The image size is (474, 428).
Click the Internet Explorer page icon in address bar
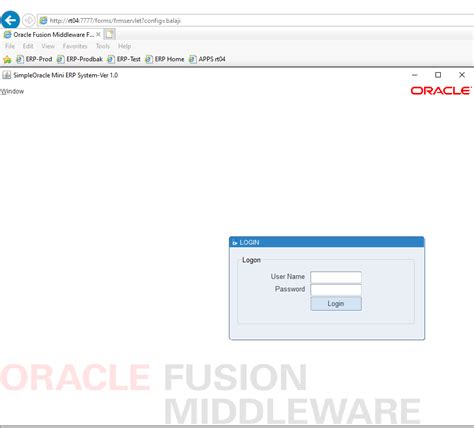[x=43, y=21]
